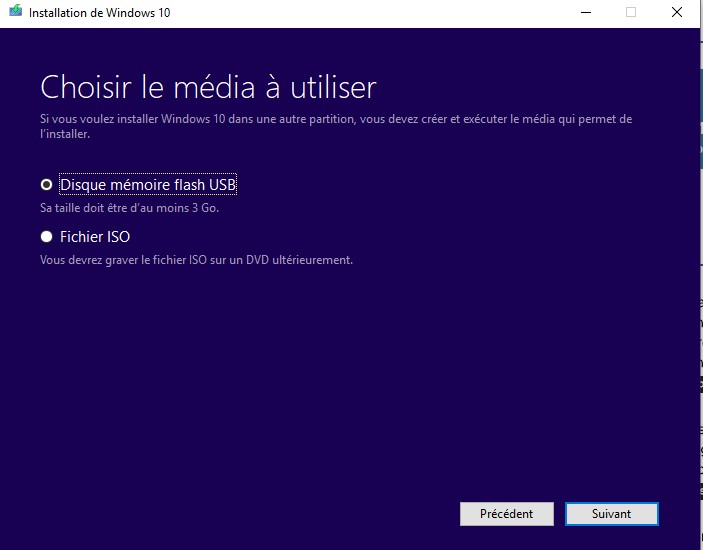Click the 'Disque mémoire flash USB' label
Viewport: 703px width, 550px height.
[x=148, y=185]
